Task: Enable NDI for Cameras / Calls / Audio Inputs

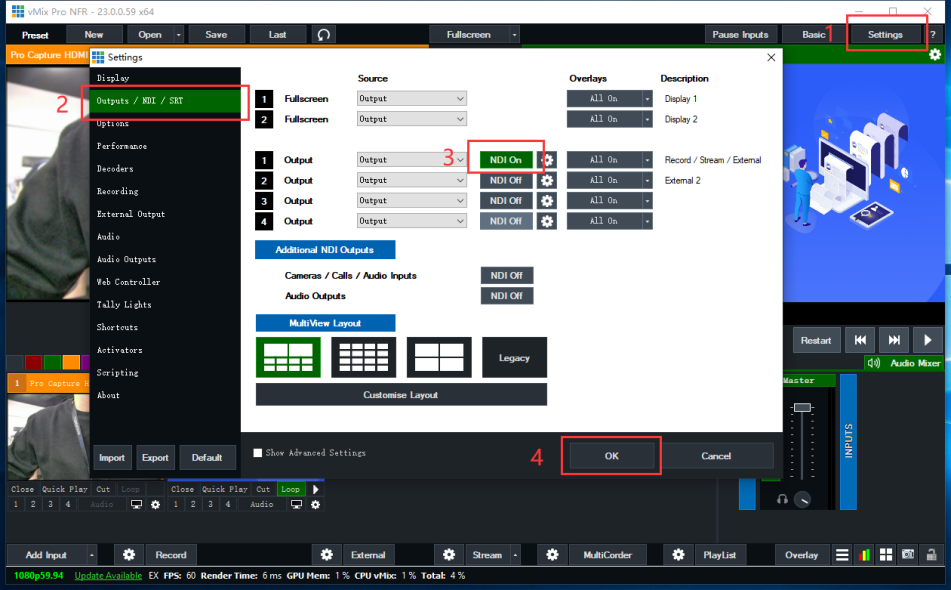Action: coord(506,276)
